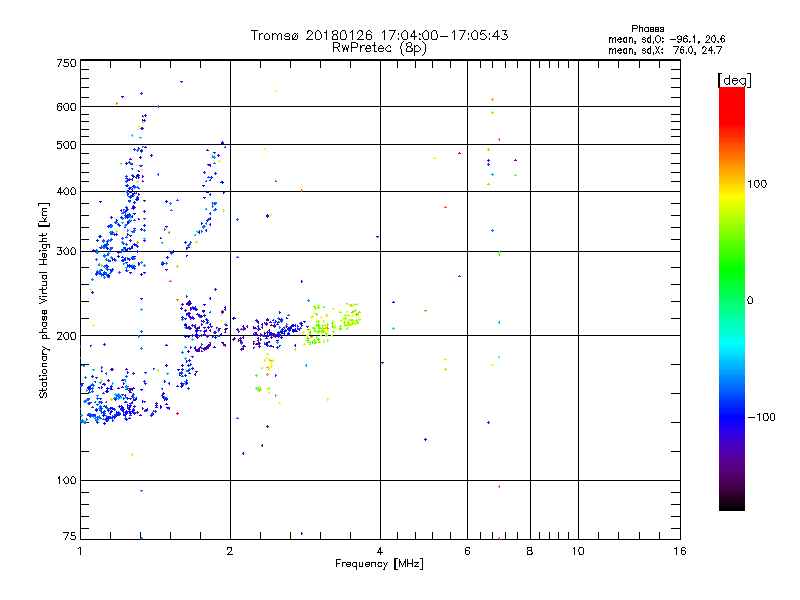
Task: Click the colorbar '0' degree label
Action: (750, 301)
